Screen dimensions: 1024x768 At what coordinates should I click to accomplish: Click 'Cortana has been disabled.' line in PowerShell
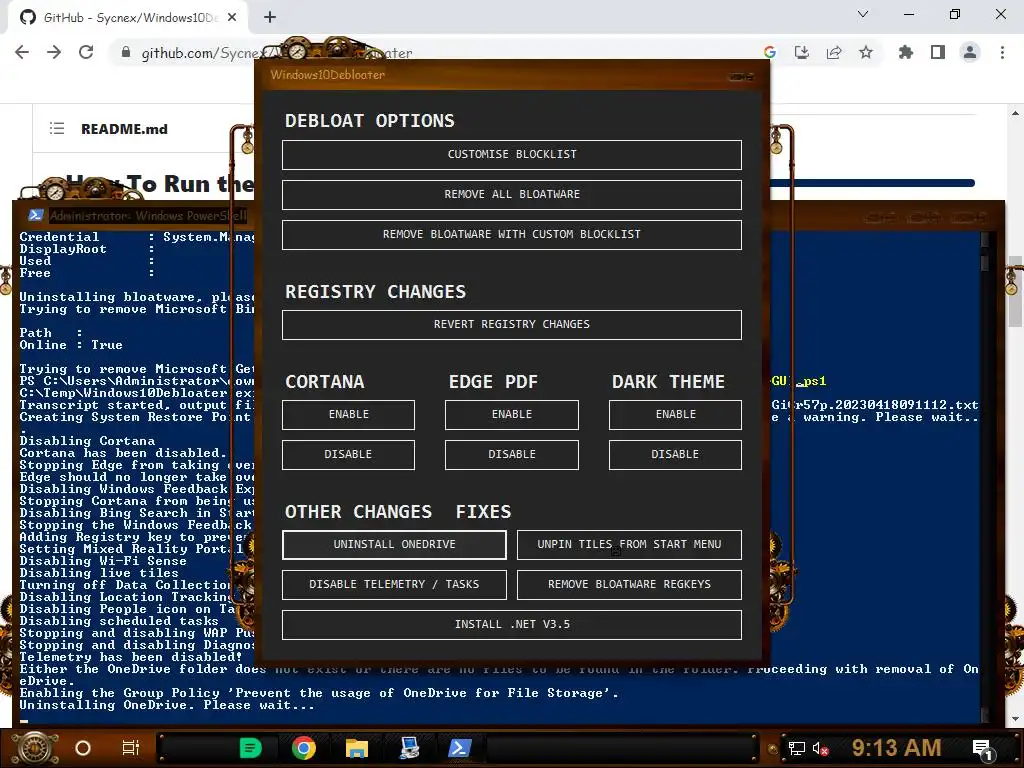(x=123, y=453)
